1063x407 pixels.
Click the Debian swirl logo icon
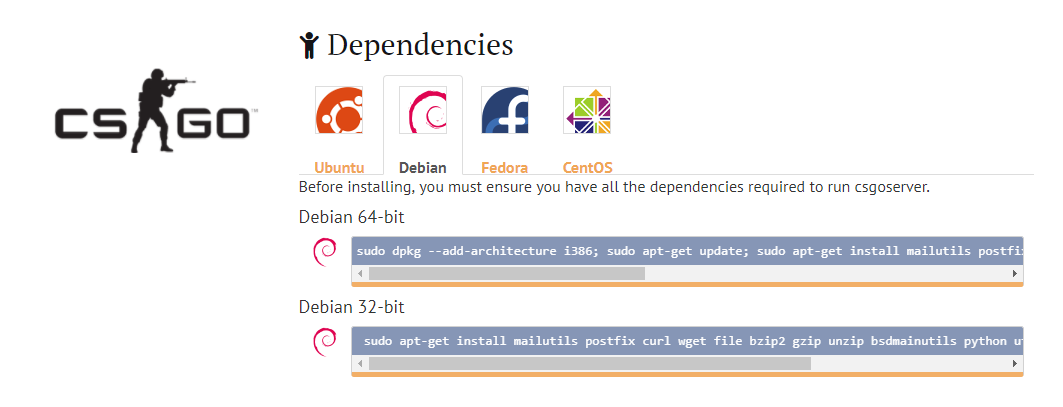click(423, 110)
